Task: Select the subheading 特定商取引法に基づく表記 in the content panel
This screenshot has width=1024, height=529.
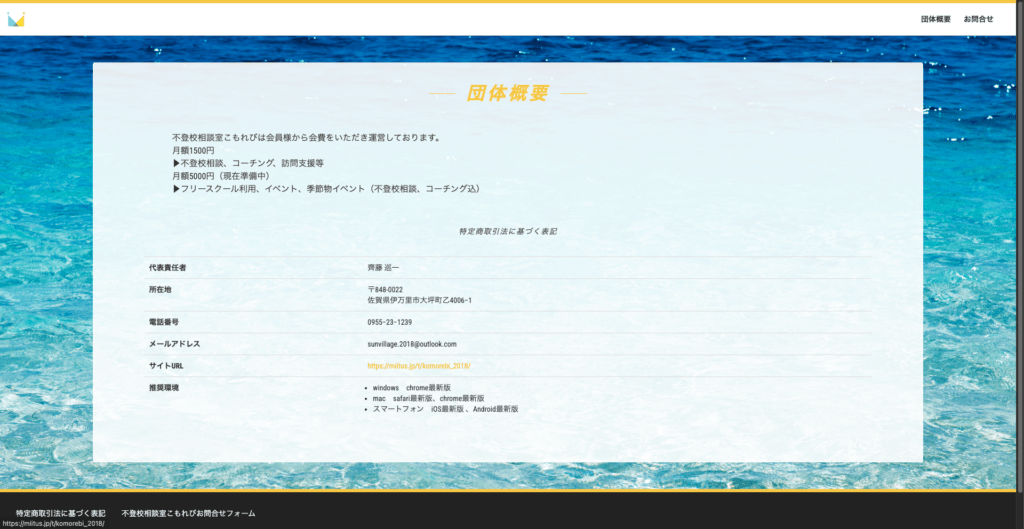Action: tap(507, 231)
